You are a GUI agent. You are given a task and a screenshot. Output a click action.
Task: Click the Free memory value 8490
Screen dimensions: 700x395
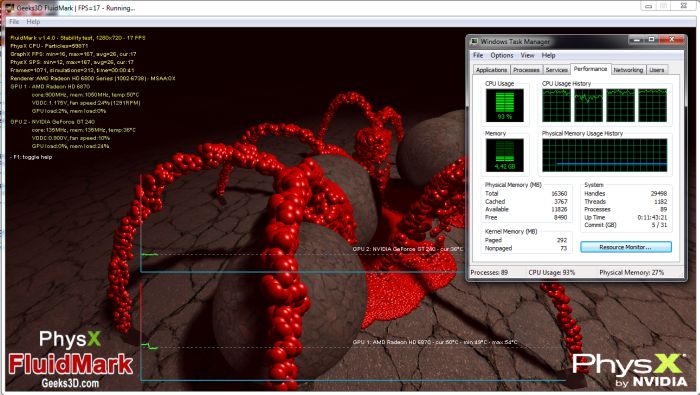(561, 217)
